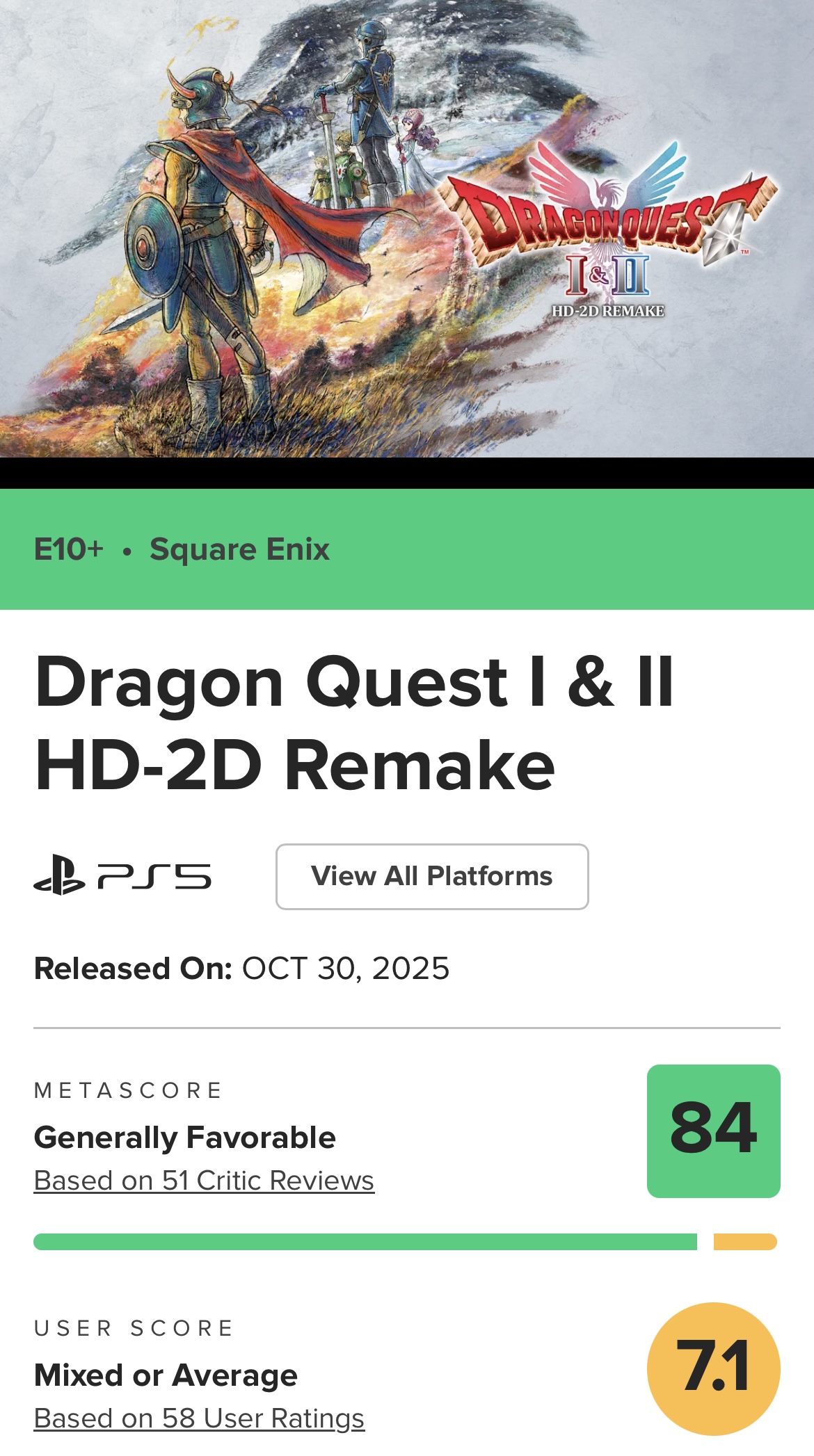The height and width of the screenshot is (1456, 814).
Task: Tap the E10+ age rating
Action: tap(68, 549)
